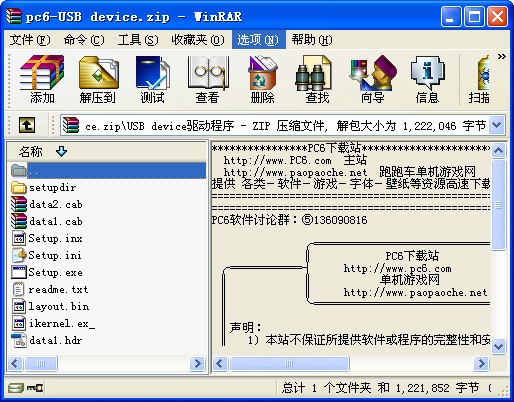The image size is (514, 402).
Task: Click the 查找 (Find) binoculars icon
Action: click(317, 80)
